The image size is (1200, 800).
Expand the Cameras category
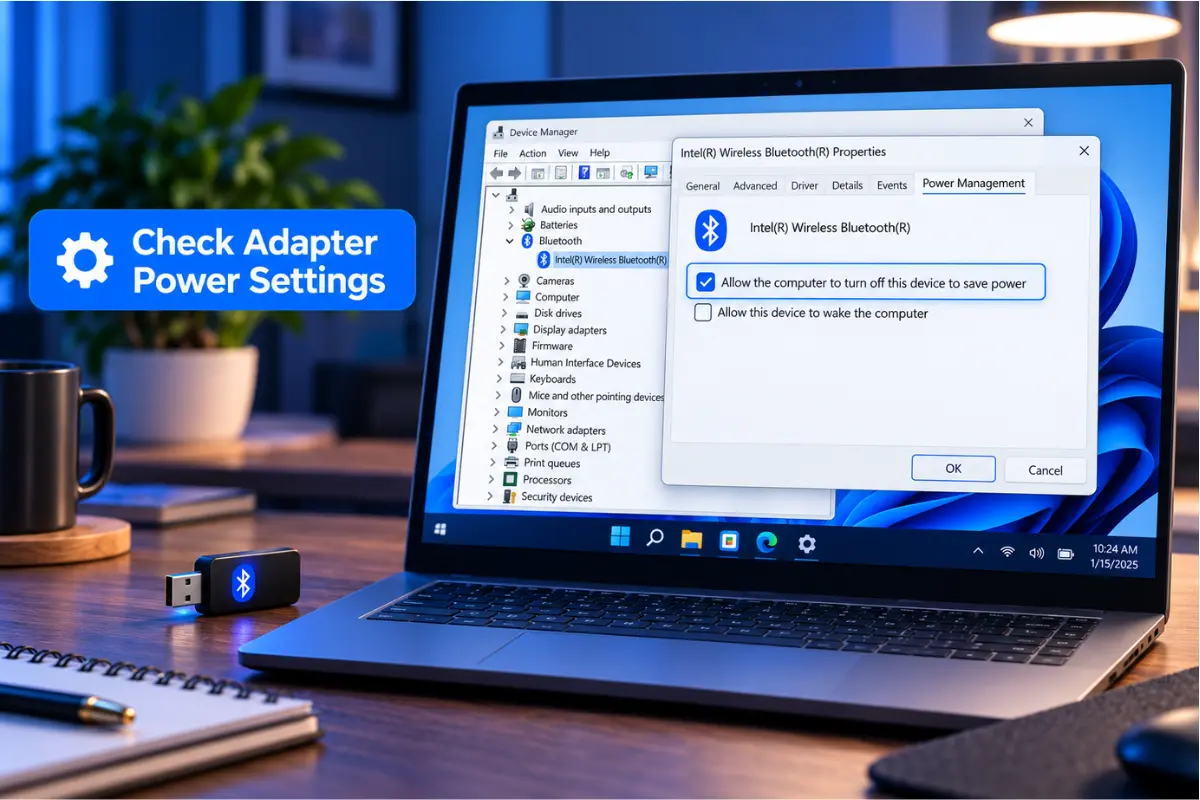coord(507,281)
